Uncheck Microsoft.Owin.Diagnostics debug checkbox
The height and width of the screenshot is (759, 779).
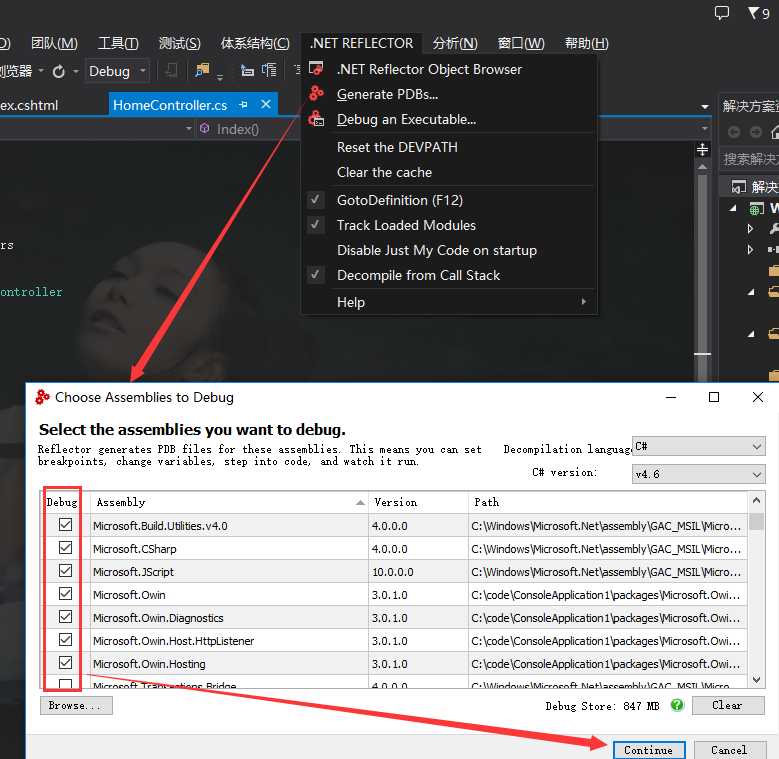pos(65,616)
